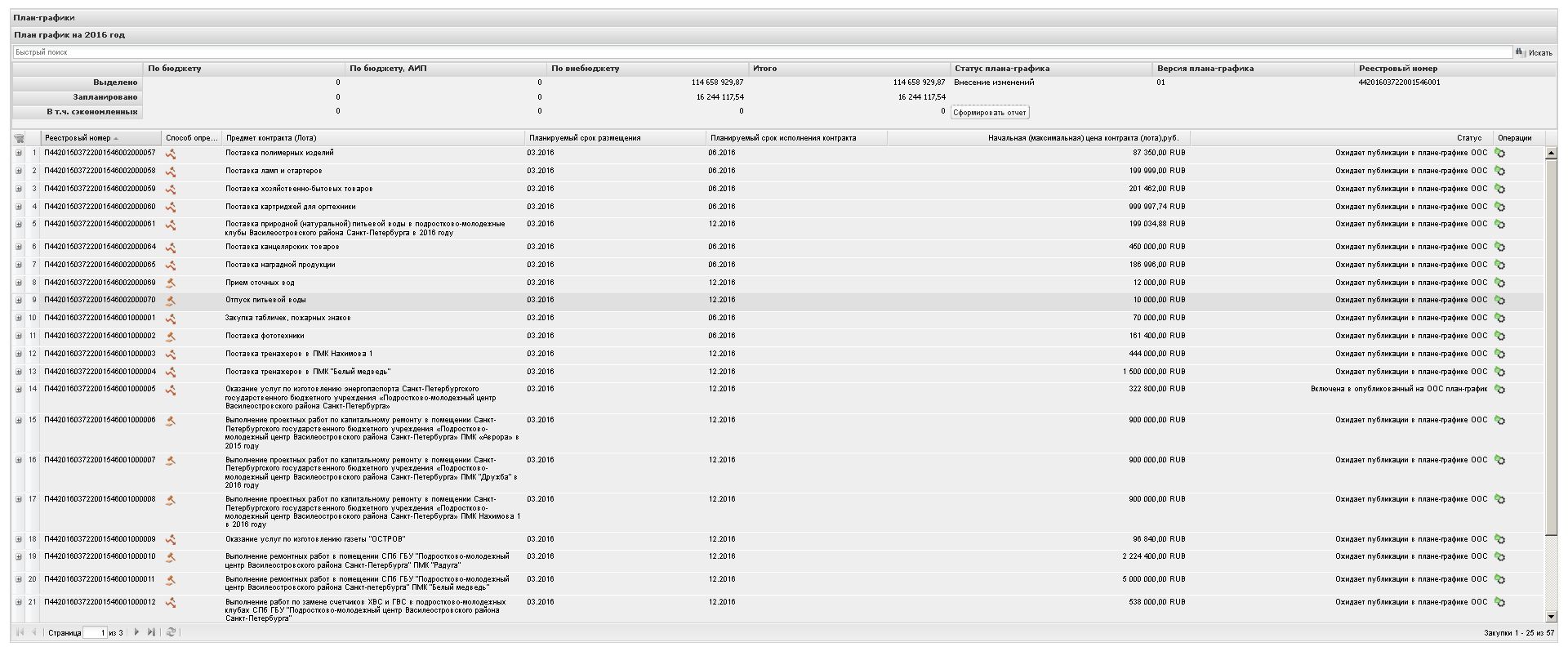
Task: Click the Способ опре... column header
Action: 192,138
